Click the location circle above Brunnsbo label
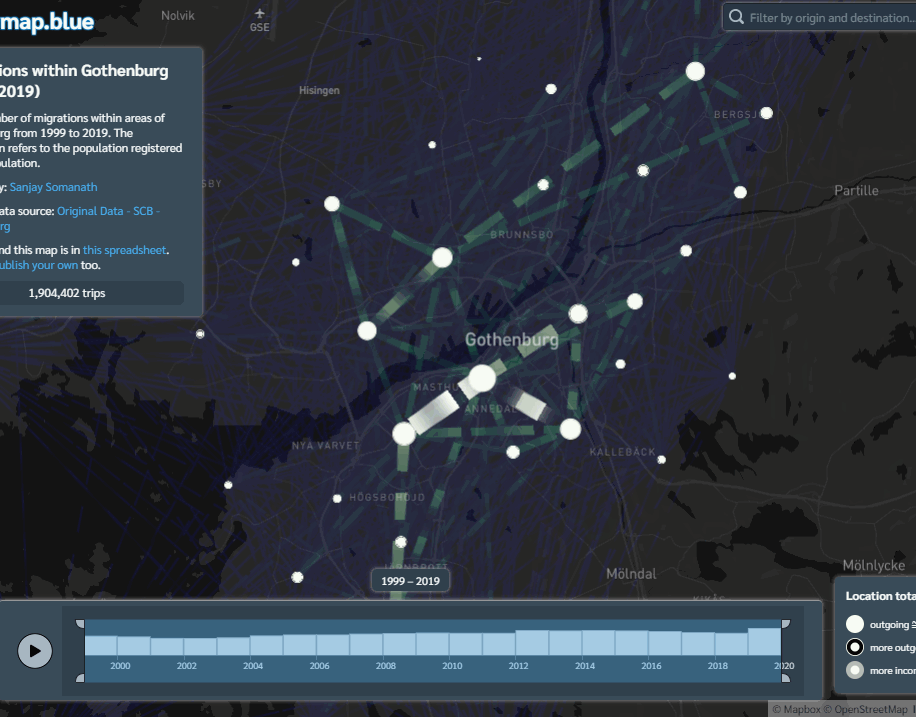Image resolution: width=916 pixels, height=717 pixels. tap(543, 185)
